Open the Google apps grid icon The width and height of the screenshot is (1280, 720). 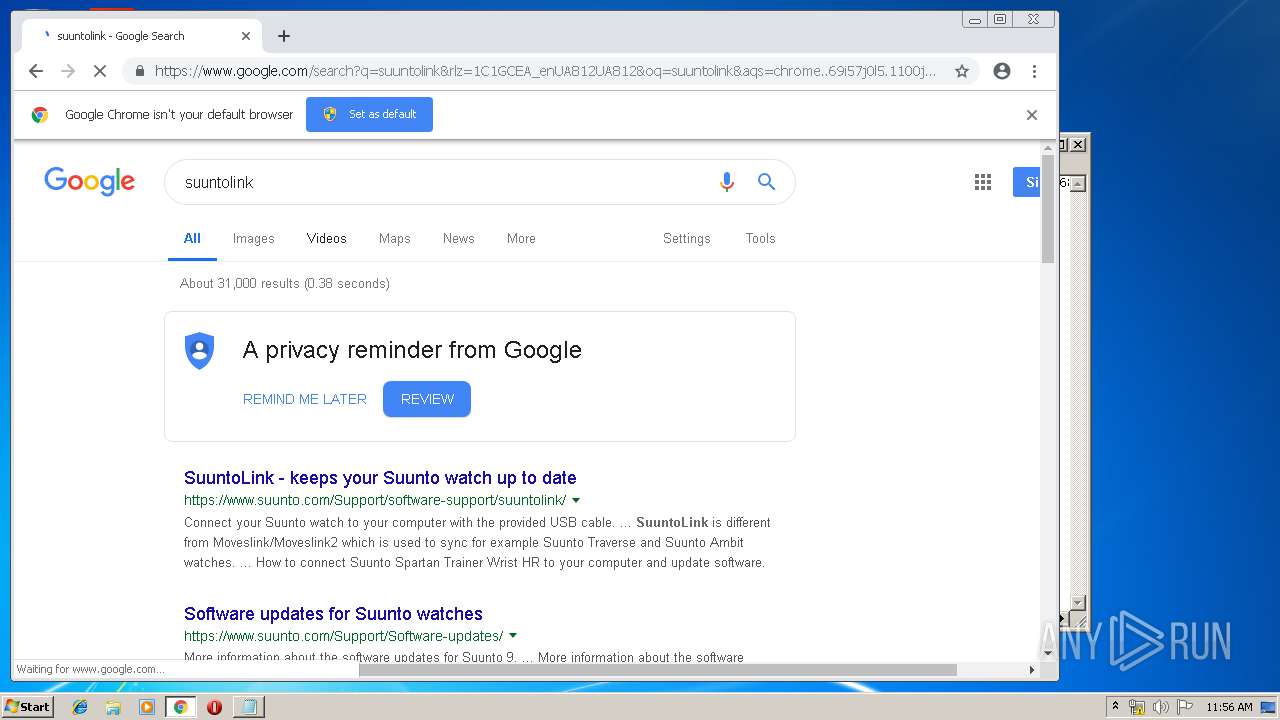pyautogui.click(x=983, y=182)
